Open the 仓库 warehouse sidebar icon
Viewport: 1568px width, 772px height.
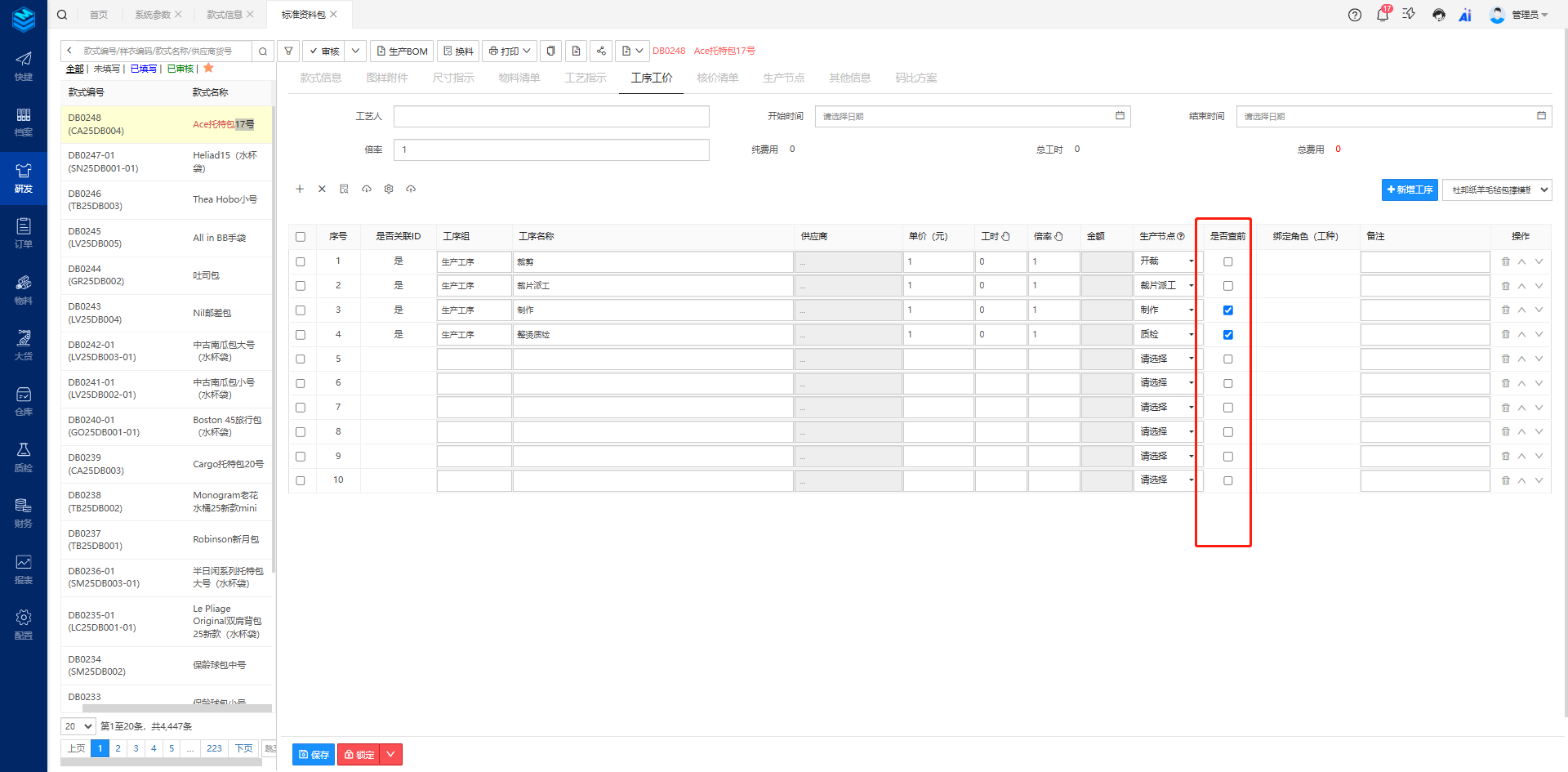coord(24,401)
